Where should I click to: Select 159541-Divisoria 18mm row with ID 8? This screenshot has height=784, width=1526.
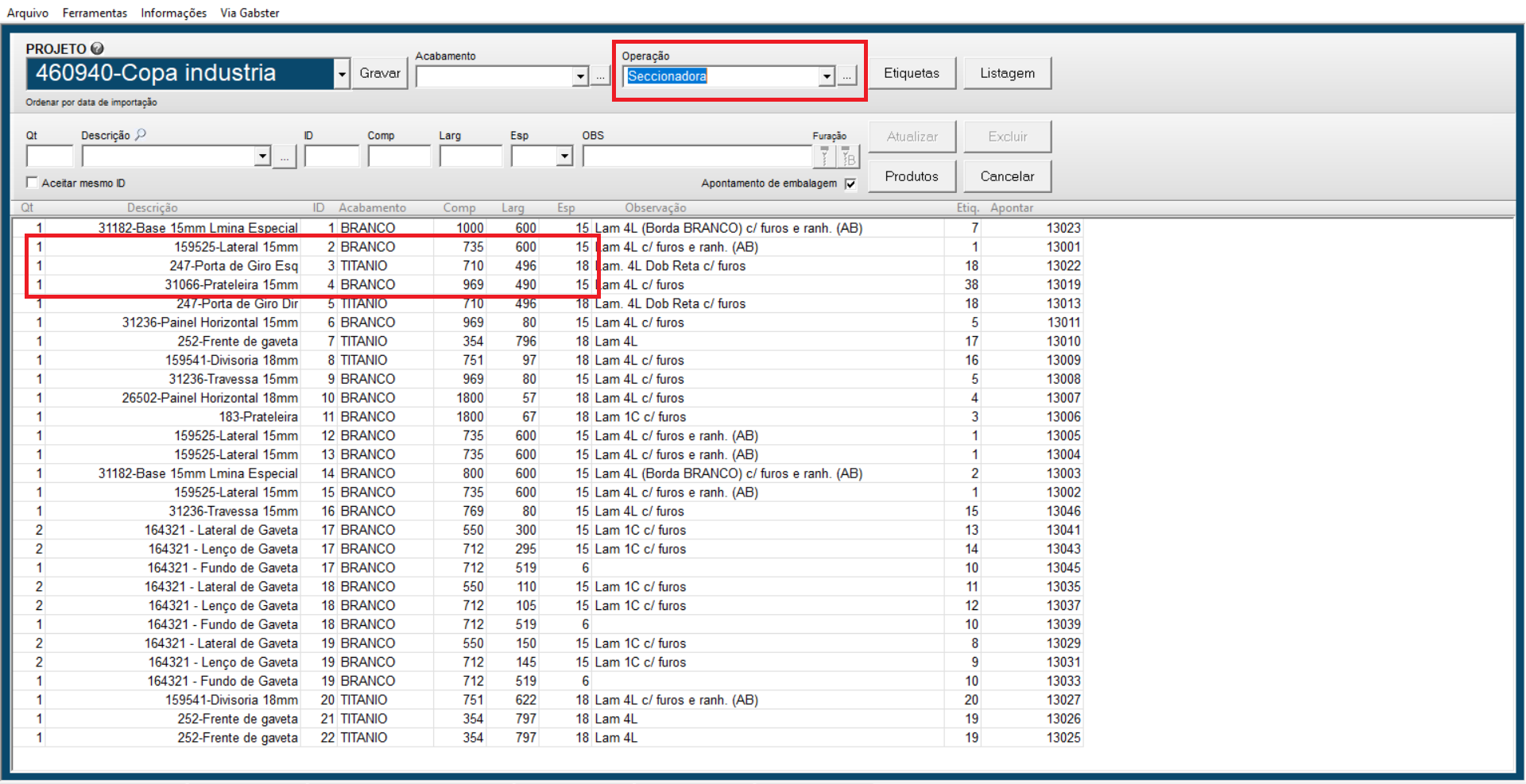coord(548,361)
